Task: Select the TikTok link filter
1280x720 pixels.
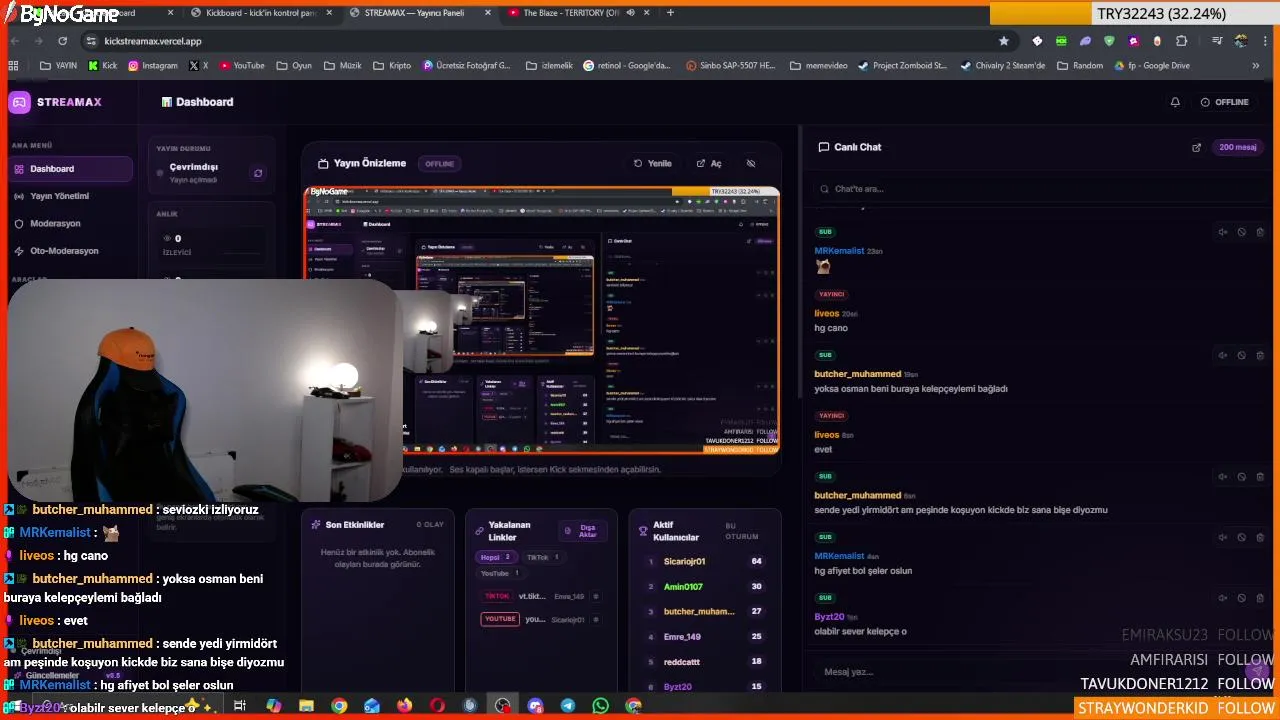Action: click(542, 557)
